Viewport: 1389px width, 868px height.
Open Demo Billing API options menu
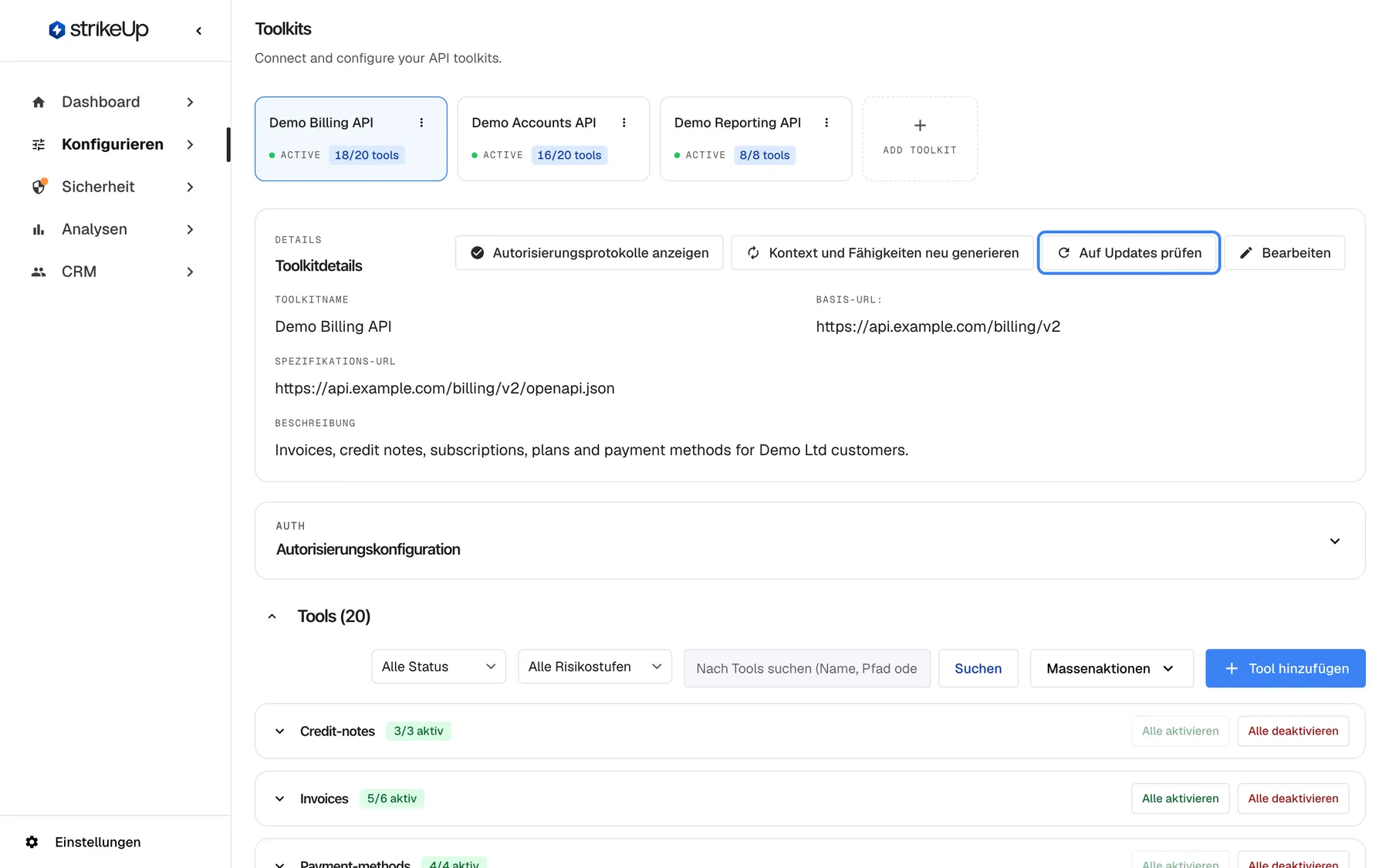[421, 123]
